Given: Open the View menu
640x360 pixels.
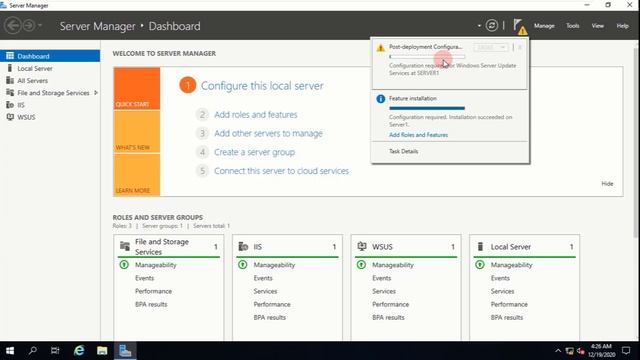Looking at the screenshot, I should coord(598,26).
